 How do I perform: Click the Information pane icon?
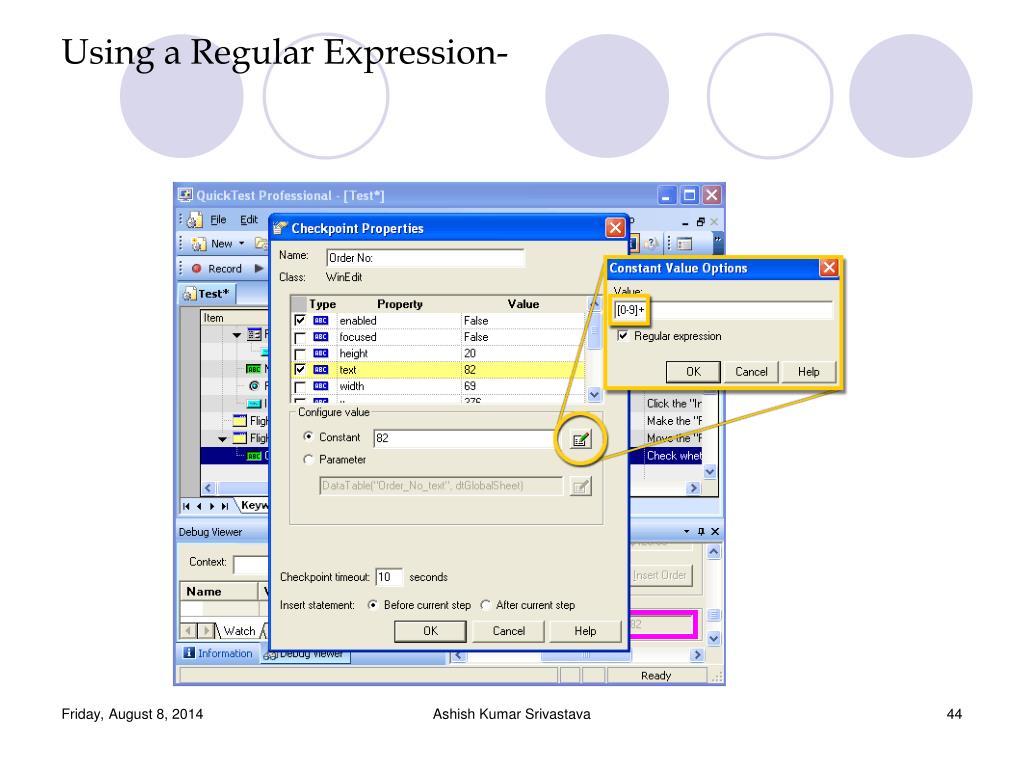point(189,652)
